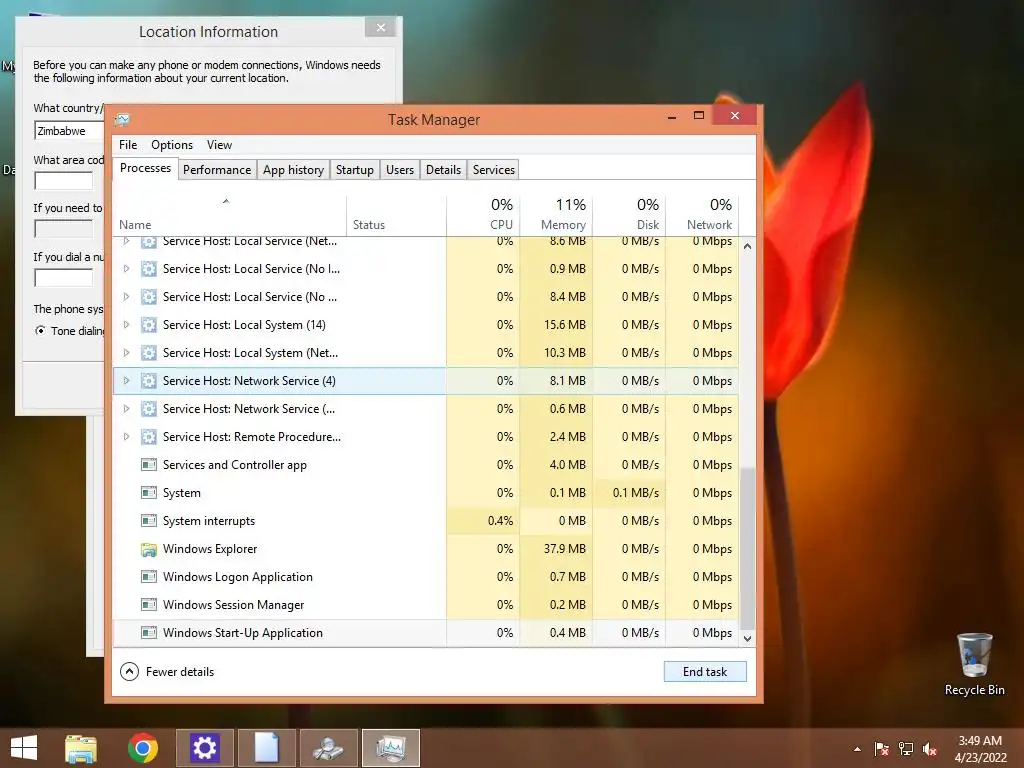Sort by the Status column header
This screenshot has width=1024, height=768.
tap(396, 216)
